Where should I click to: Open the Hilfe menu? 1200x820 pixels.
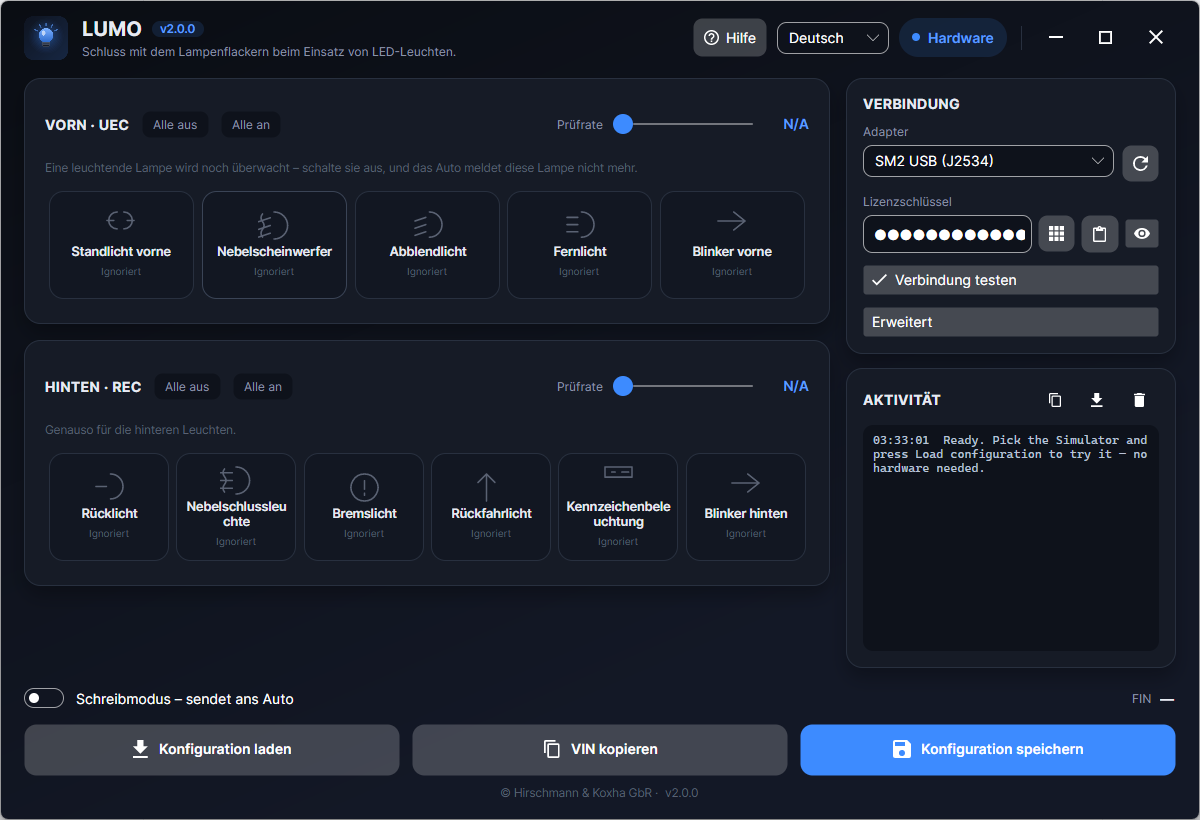(x=730, y=38)
